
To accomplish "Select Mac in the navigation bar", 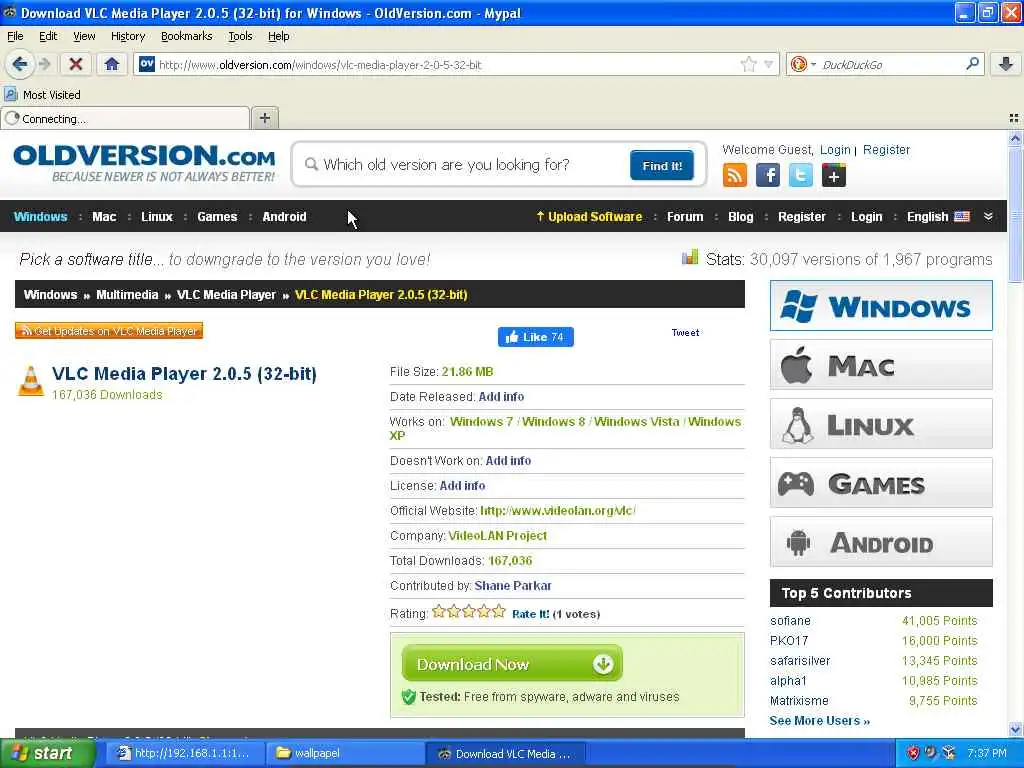I will (104, 216).
